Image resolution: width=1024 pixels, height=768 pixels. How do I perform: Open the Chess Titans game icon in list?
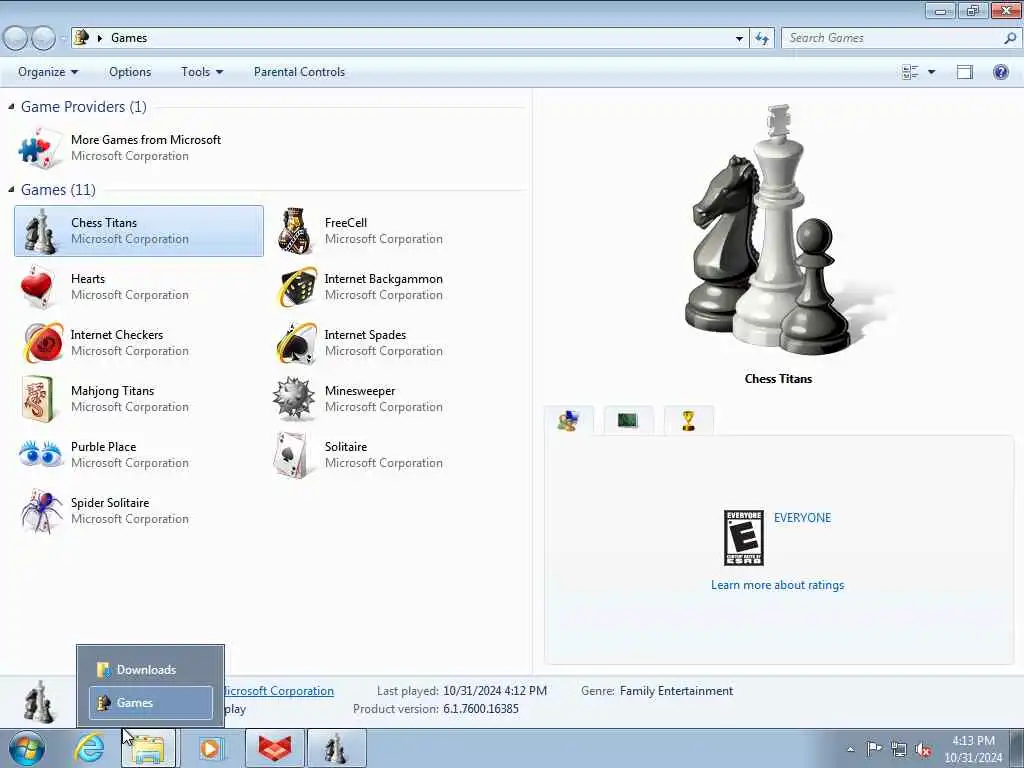click(40, 231)
